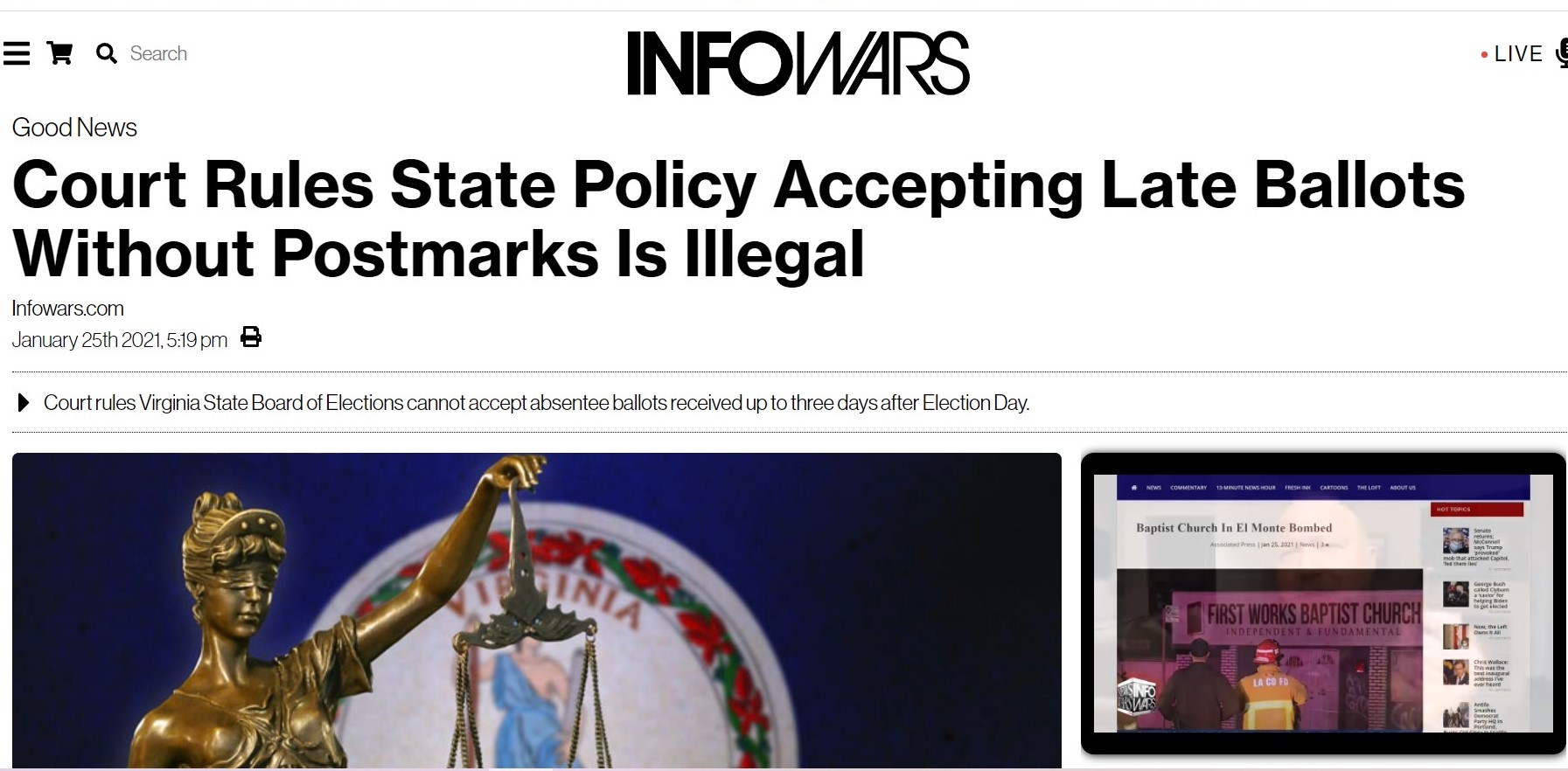The width and height of the screenshot is (1568, 771).
Task: Toggle the triangle marker before the summary
Action: pos(24,403)
